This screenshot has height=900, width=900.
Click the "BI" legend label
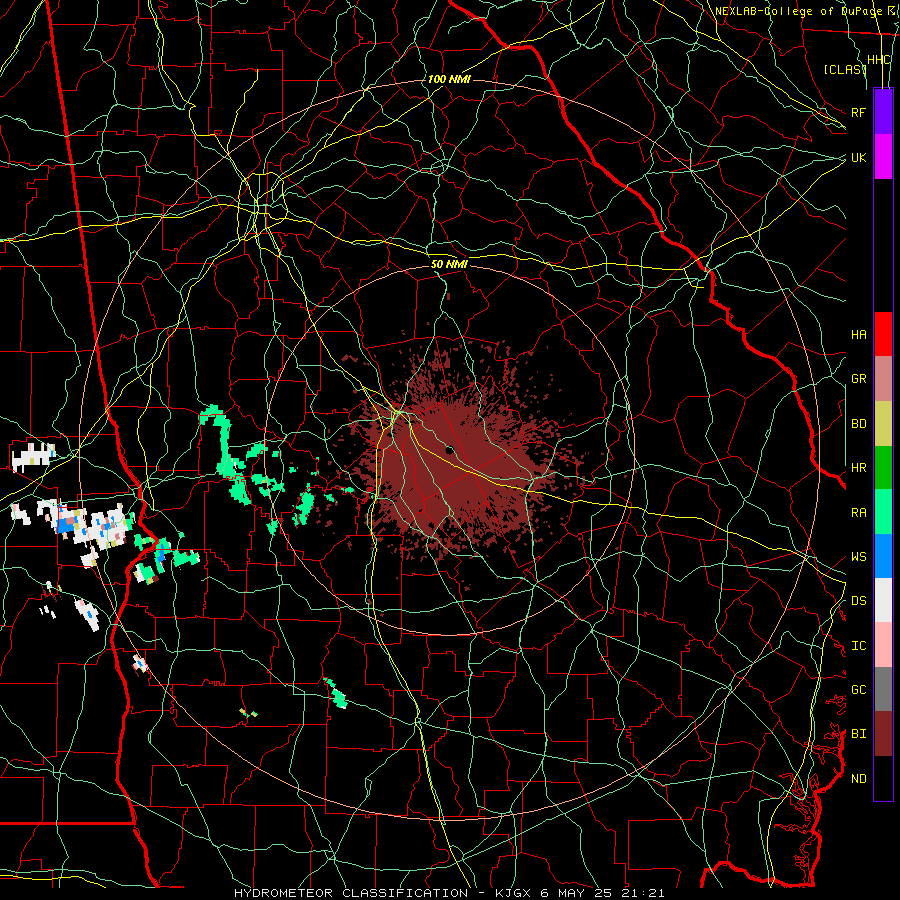point(858,734)
